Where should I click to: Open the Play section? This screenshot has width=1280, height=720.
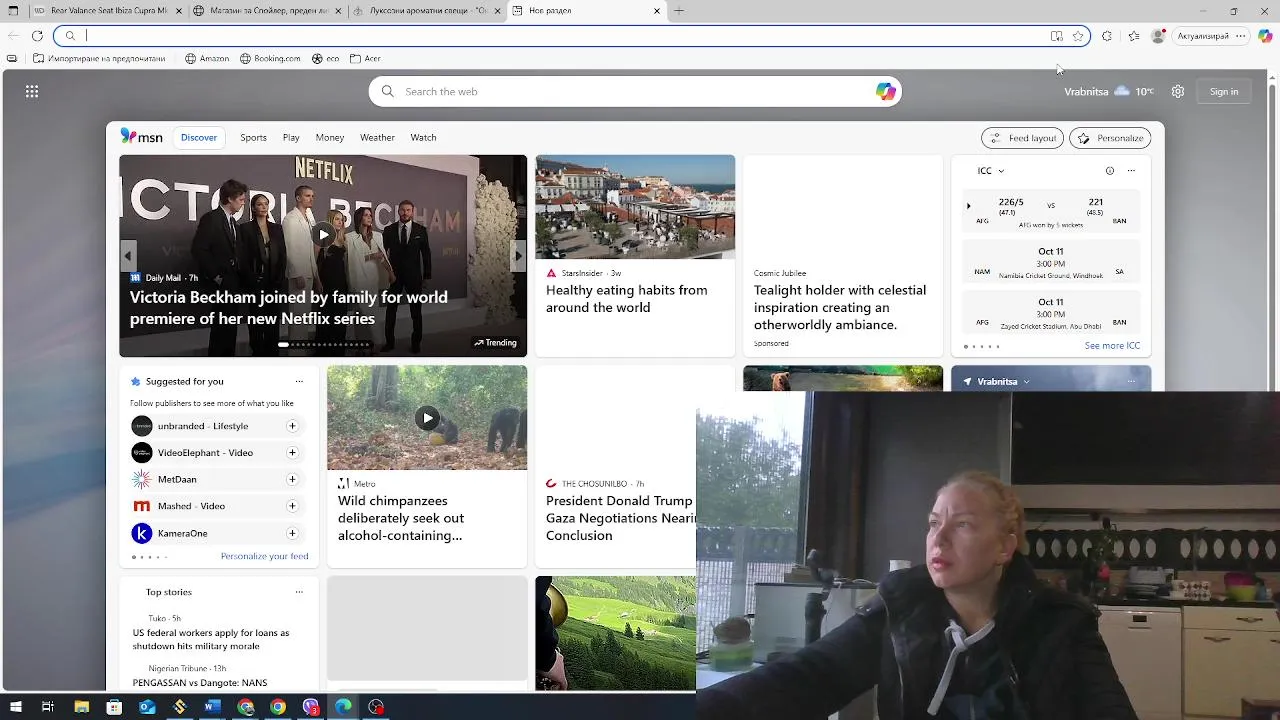pos(291,137)
